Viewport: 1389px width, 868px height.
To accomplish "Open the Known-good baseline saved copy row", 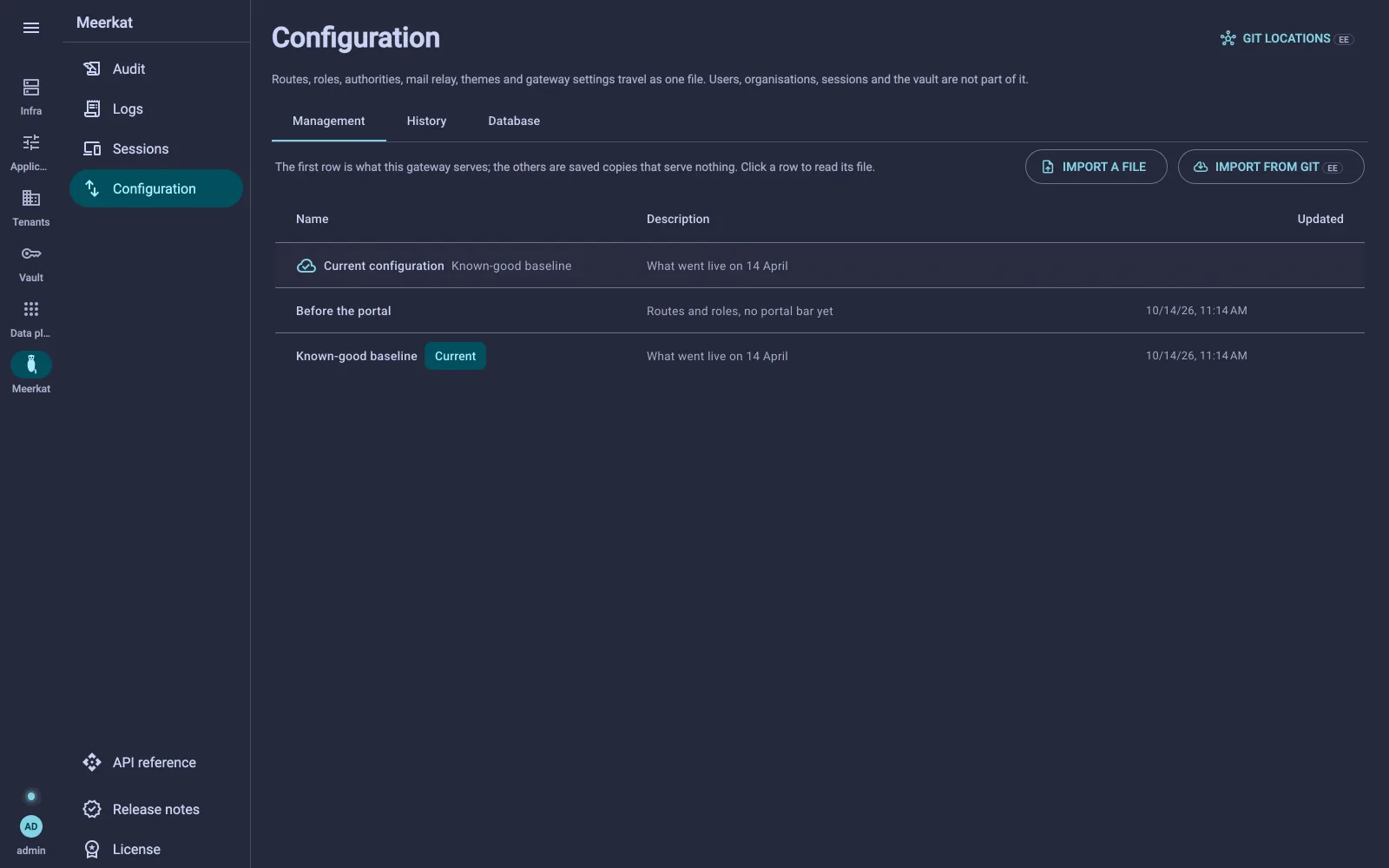I will [x=820, y=356].
